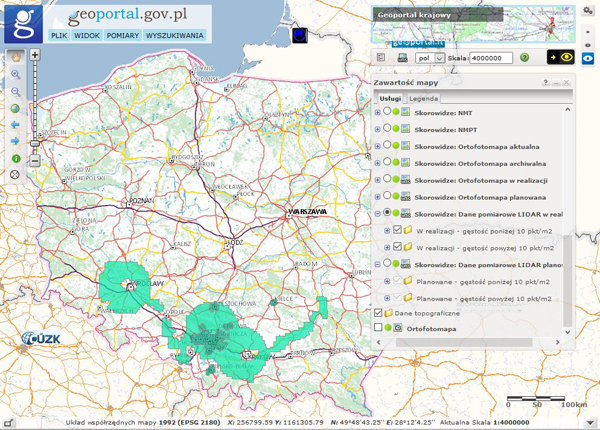The image size is (600, 430).
Task: Open Zawartość mapy panel help icon
Action: point(546,82)
